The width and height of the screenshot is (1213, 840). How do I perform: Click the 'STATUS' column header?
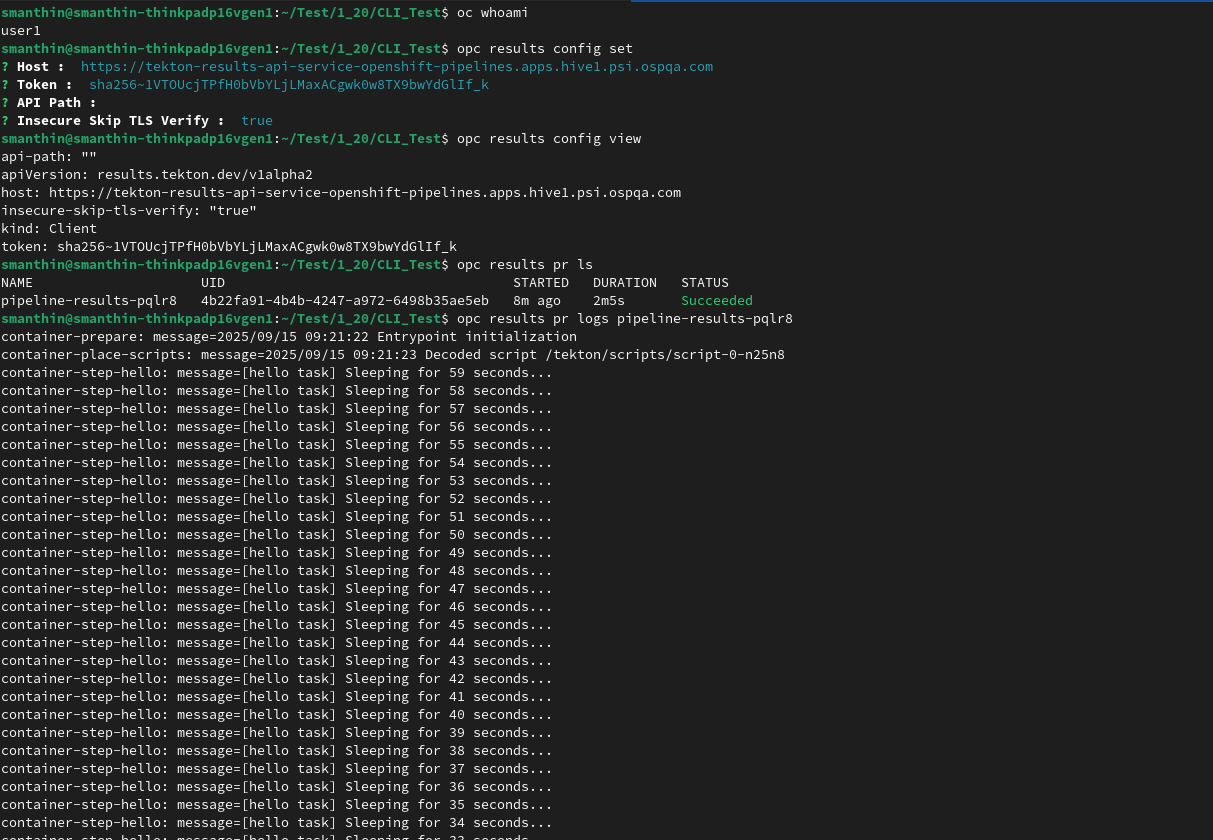(705, 283)
